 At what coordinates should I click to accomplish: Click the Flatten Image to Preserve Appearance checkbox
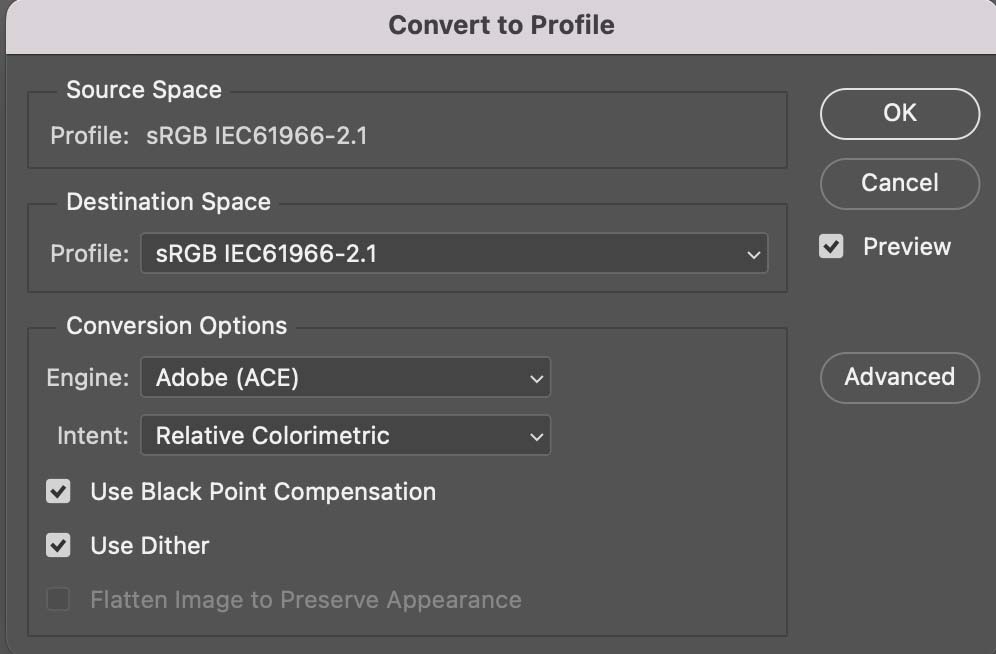pos(59,600)
